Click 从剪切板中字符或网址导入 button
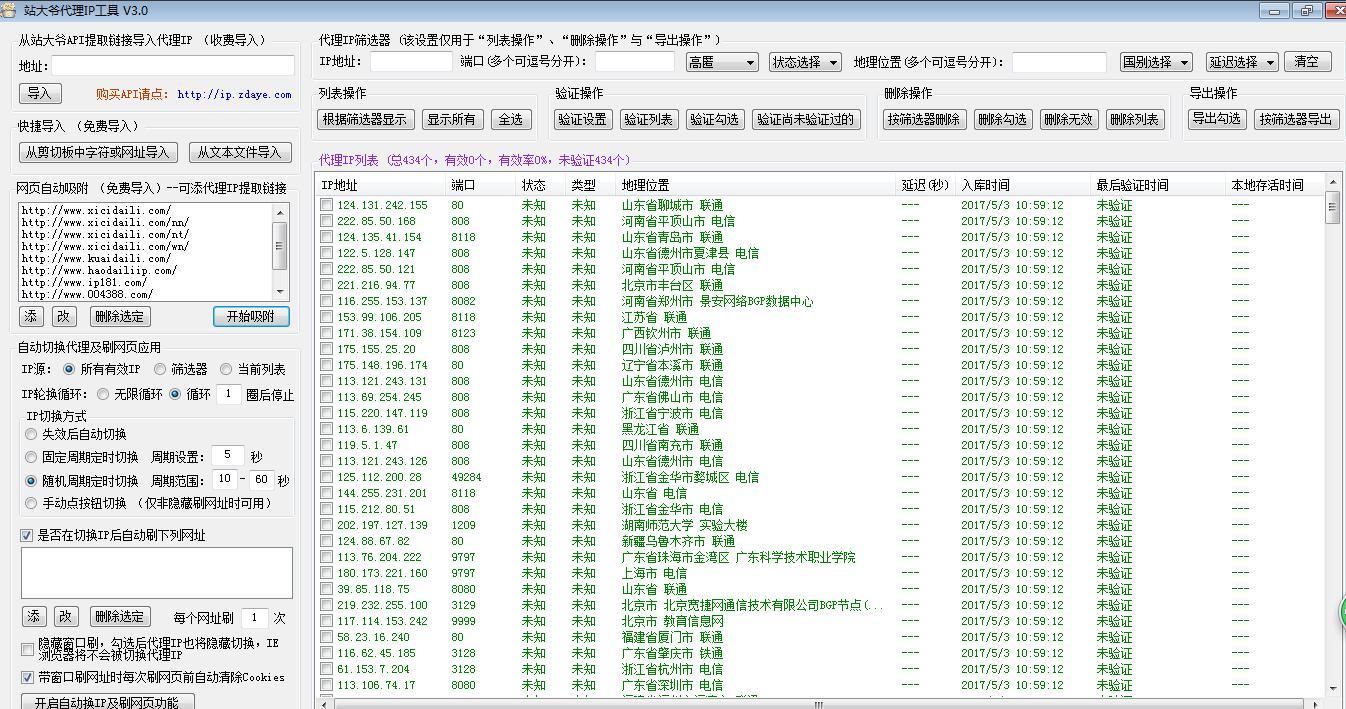Screen dimensions: 1346x709 click(99, 153)
